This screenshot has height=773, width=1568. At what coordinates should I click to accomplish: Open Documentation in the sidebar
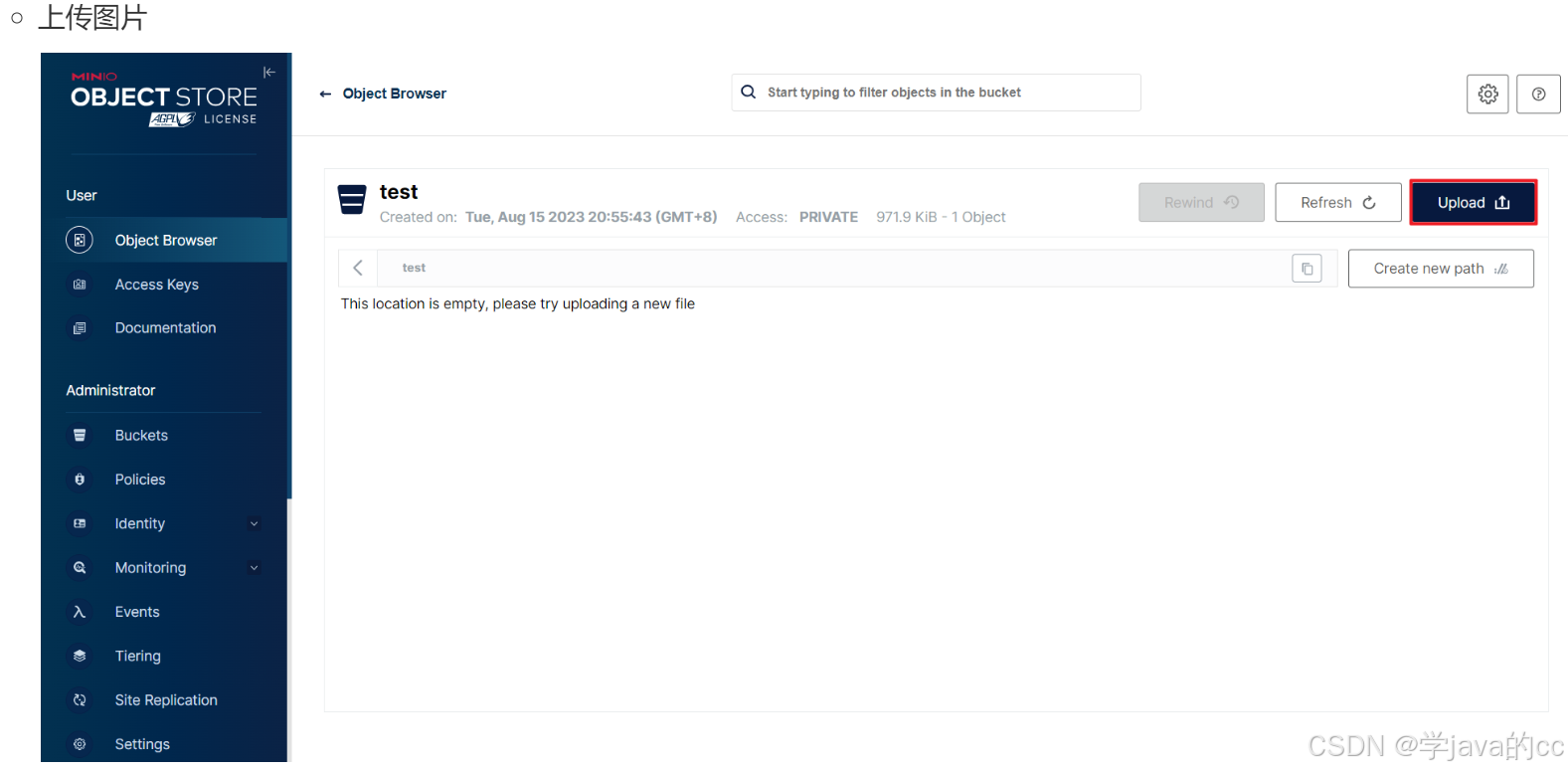tap(164, 328)
